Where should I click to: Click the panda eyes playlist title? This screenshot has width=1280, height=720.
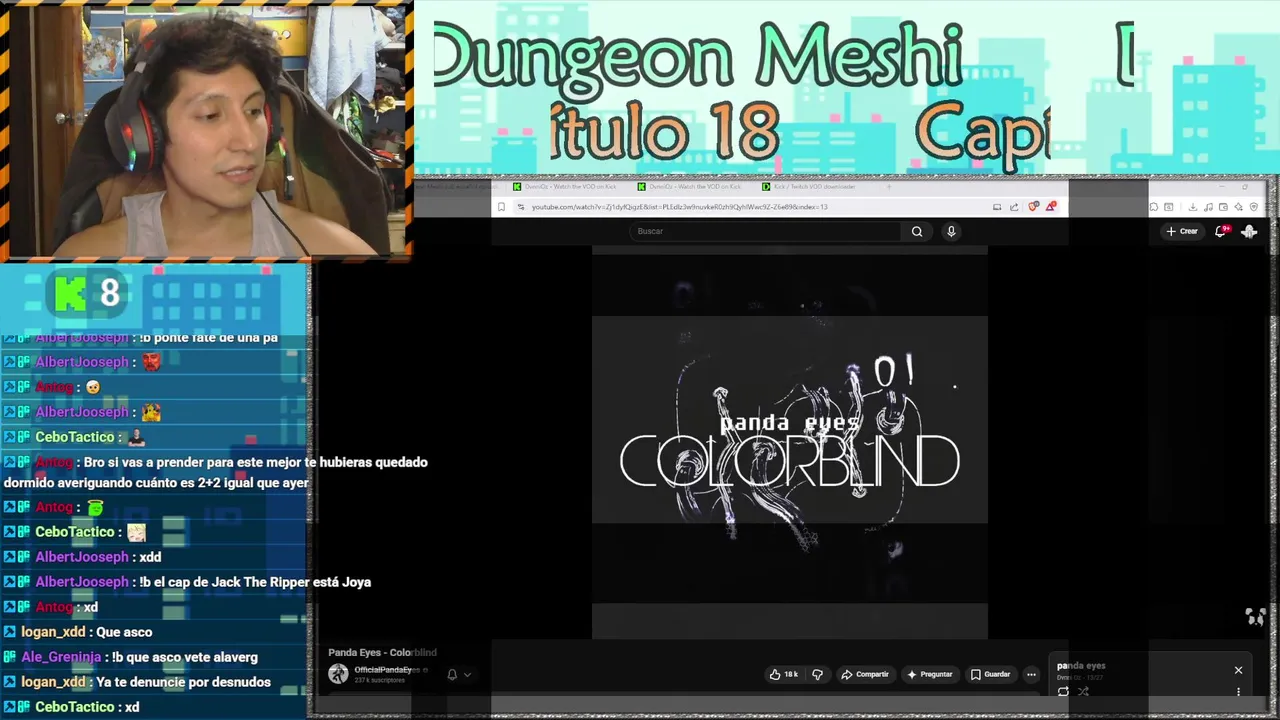point(1081,665)
